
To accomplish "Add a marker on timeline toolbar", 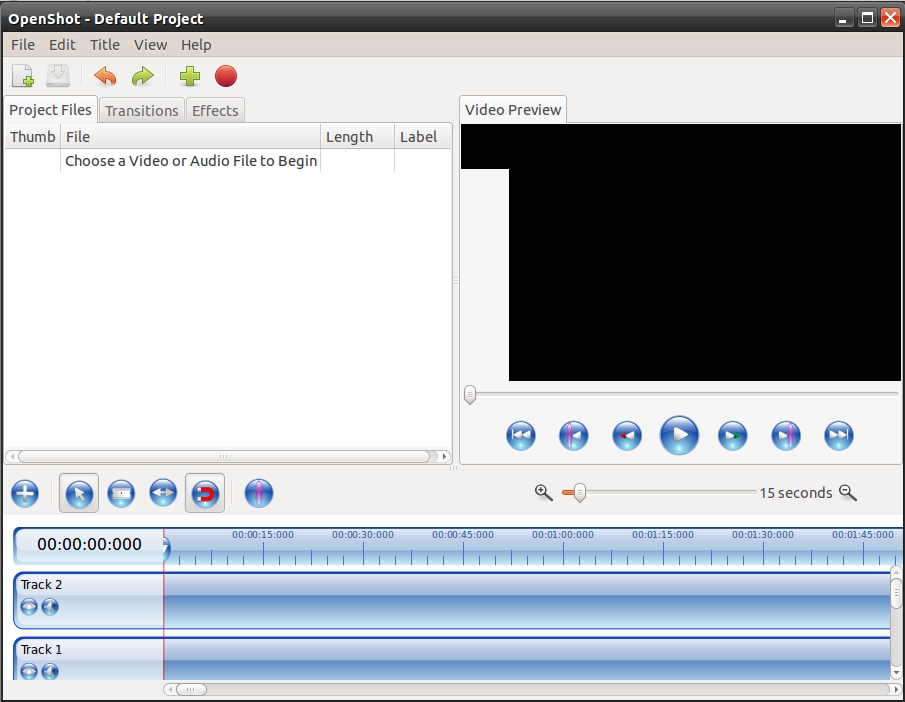I will (259, 494).
